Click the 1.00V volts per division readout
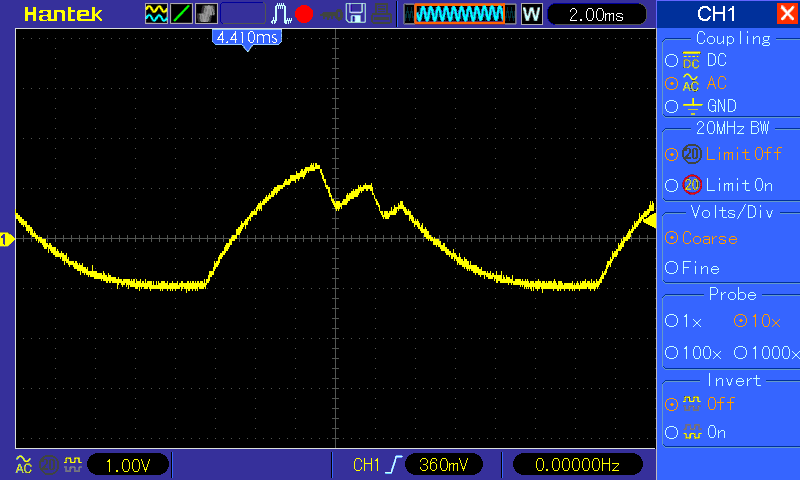800x480 pixels. (x=128, y=465)
